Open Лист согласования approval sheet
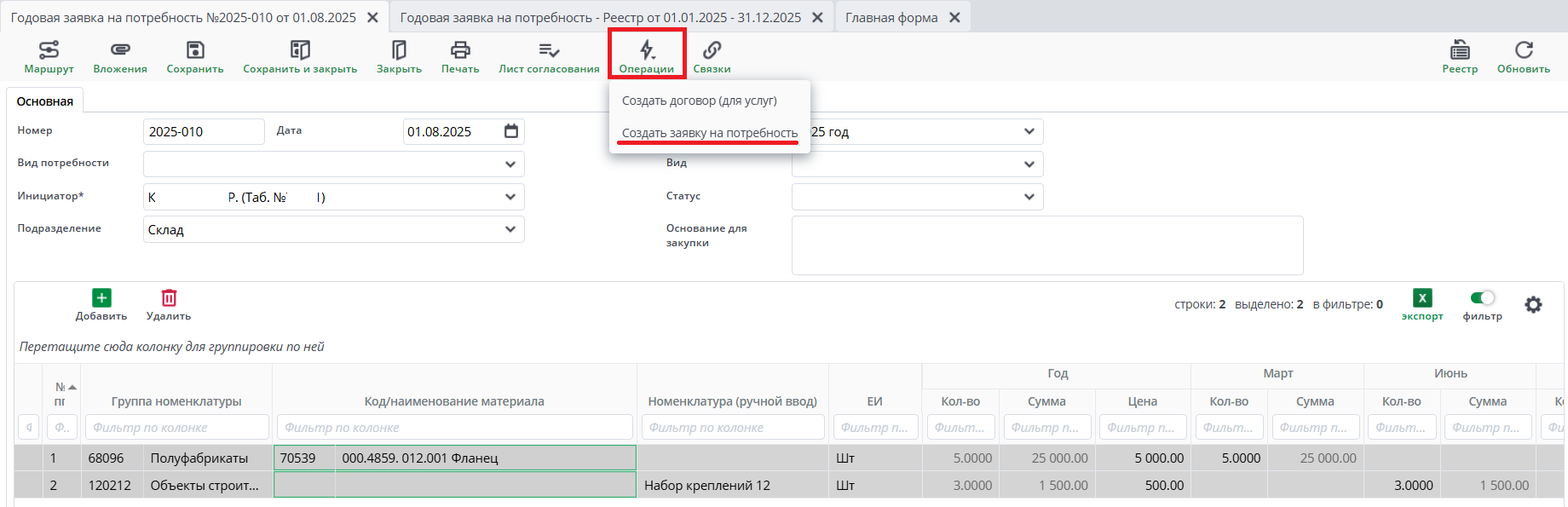This screenshot has height=507, width=1568. (x=549, y=50)
